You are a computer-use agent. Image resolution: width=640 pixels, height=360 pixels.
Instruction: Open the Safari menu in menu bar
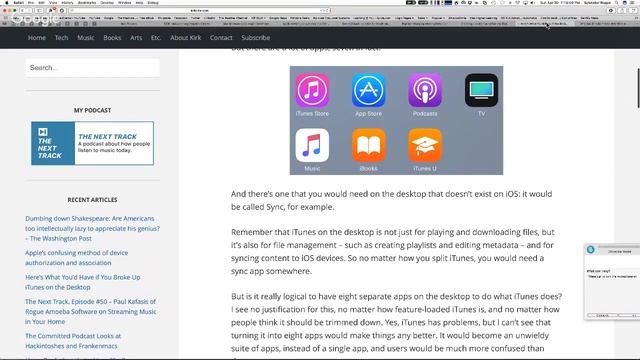click(19, 3)
